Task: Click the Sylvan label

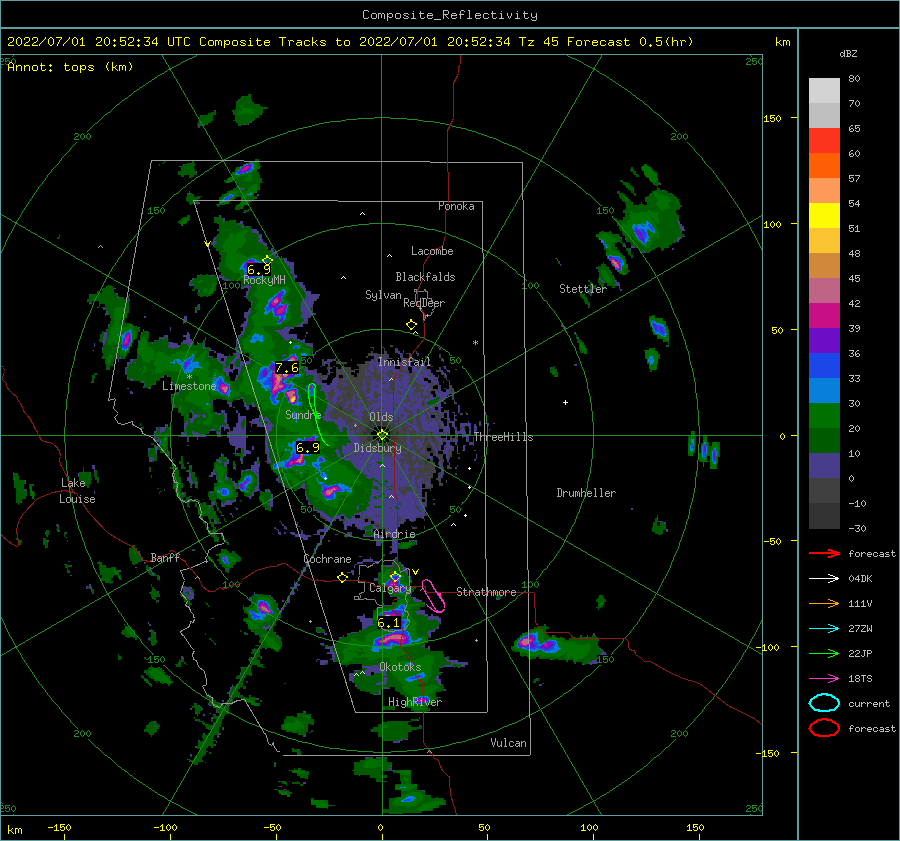Action: pos(383,295)
